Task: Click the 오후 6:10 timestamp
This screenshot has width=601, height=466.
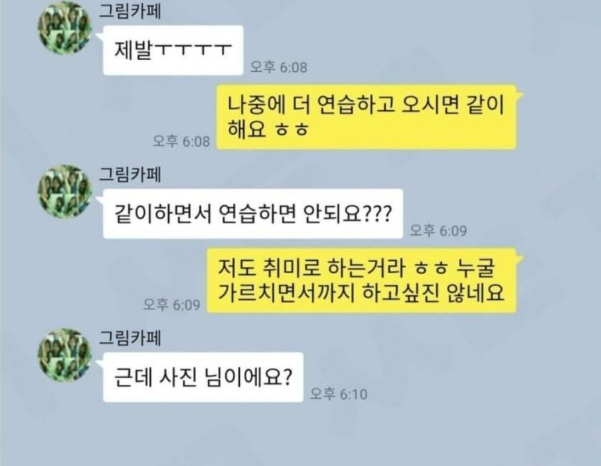Action: 338,394
